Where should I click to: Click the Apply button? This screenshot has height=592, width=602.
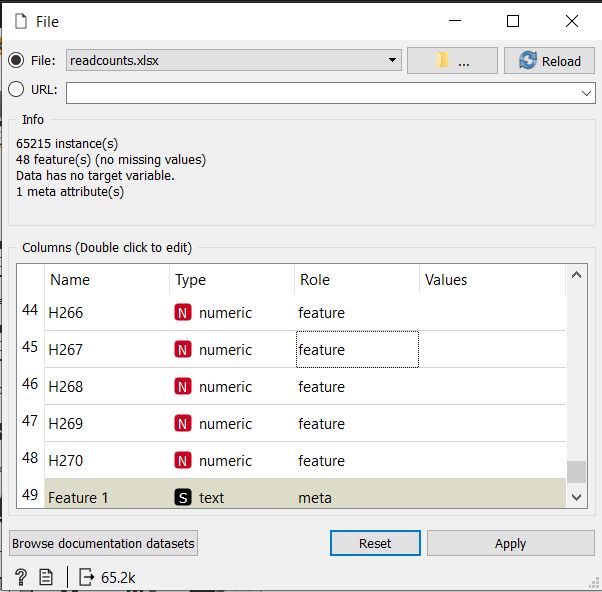pos(511,543)
